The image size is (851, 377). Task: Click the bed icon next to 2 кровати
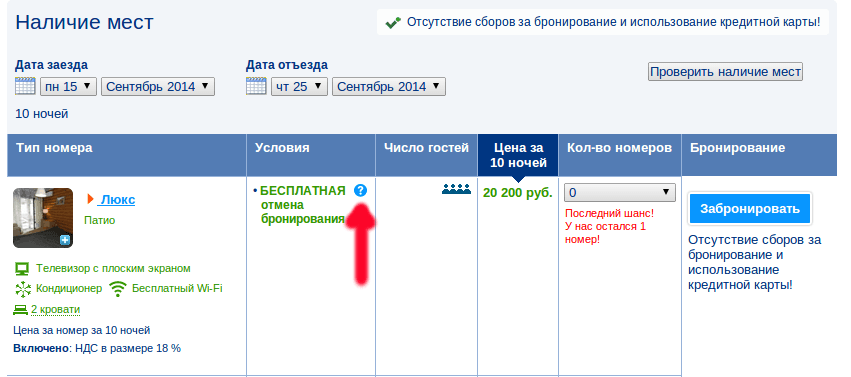21,310
